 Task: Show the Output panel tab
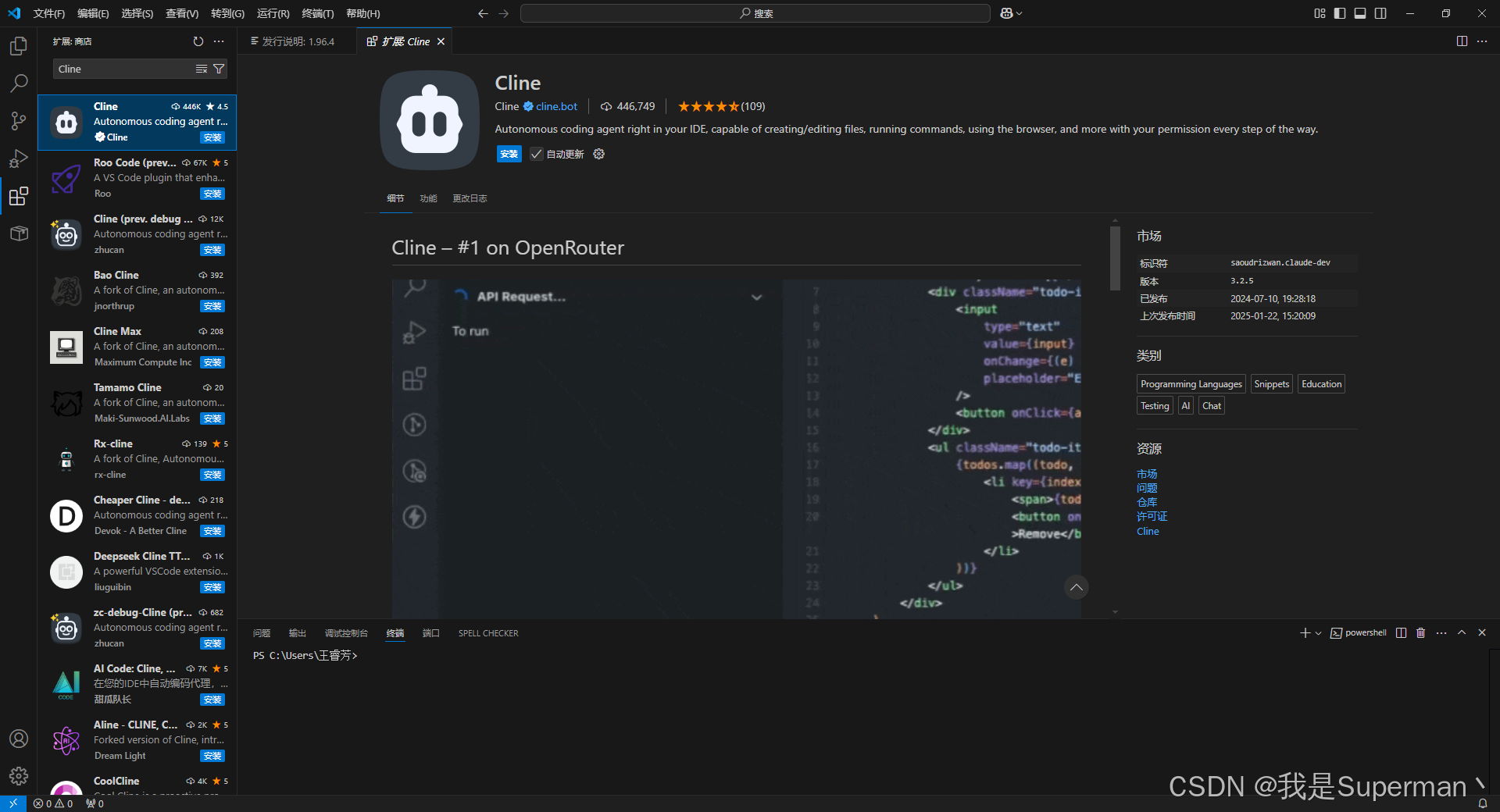[298, 633]
